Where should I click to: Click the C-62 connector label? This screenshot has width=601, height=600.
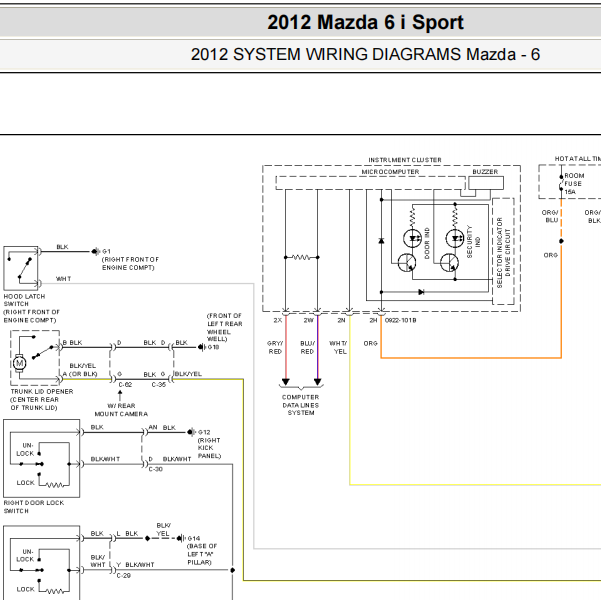(x=125, y=385)
